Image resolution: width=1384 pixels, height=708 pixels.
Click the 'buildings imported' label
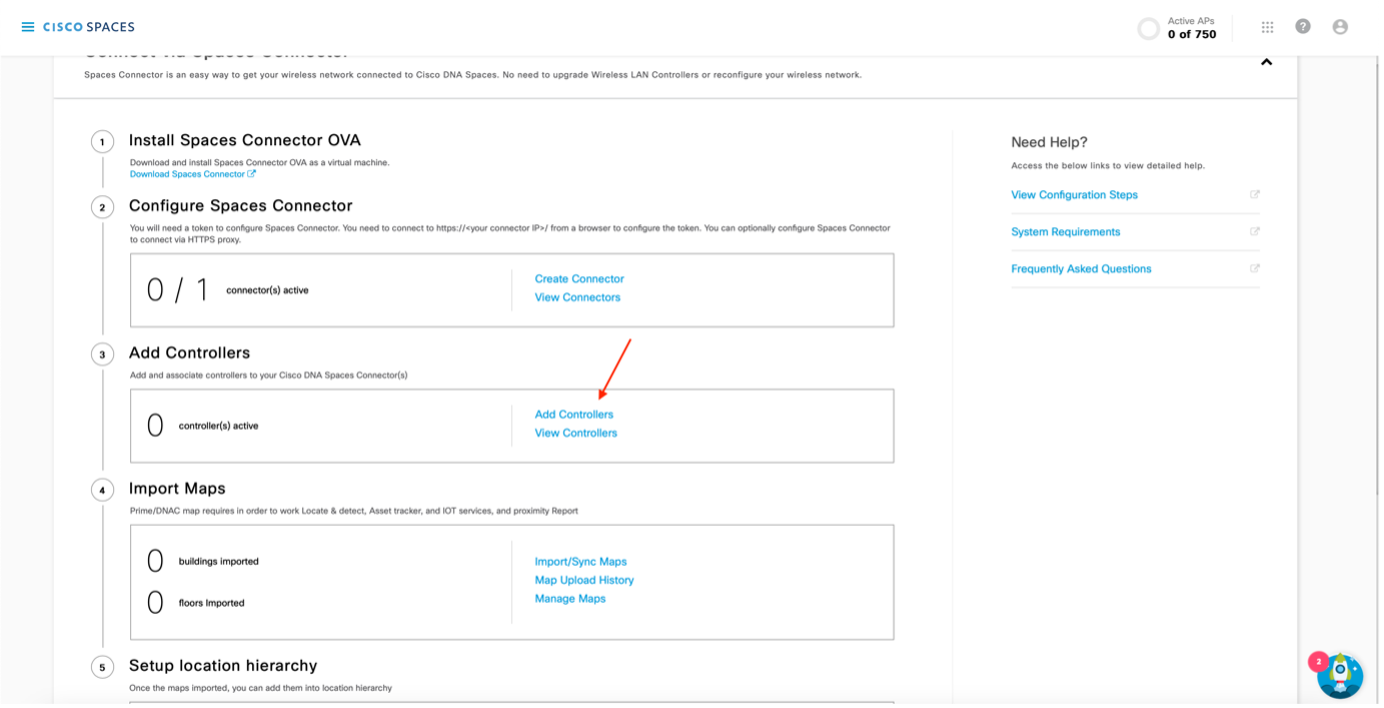[218, 562]
